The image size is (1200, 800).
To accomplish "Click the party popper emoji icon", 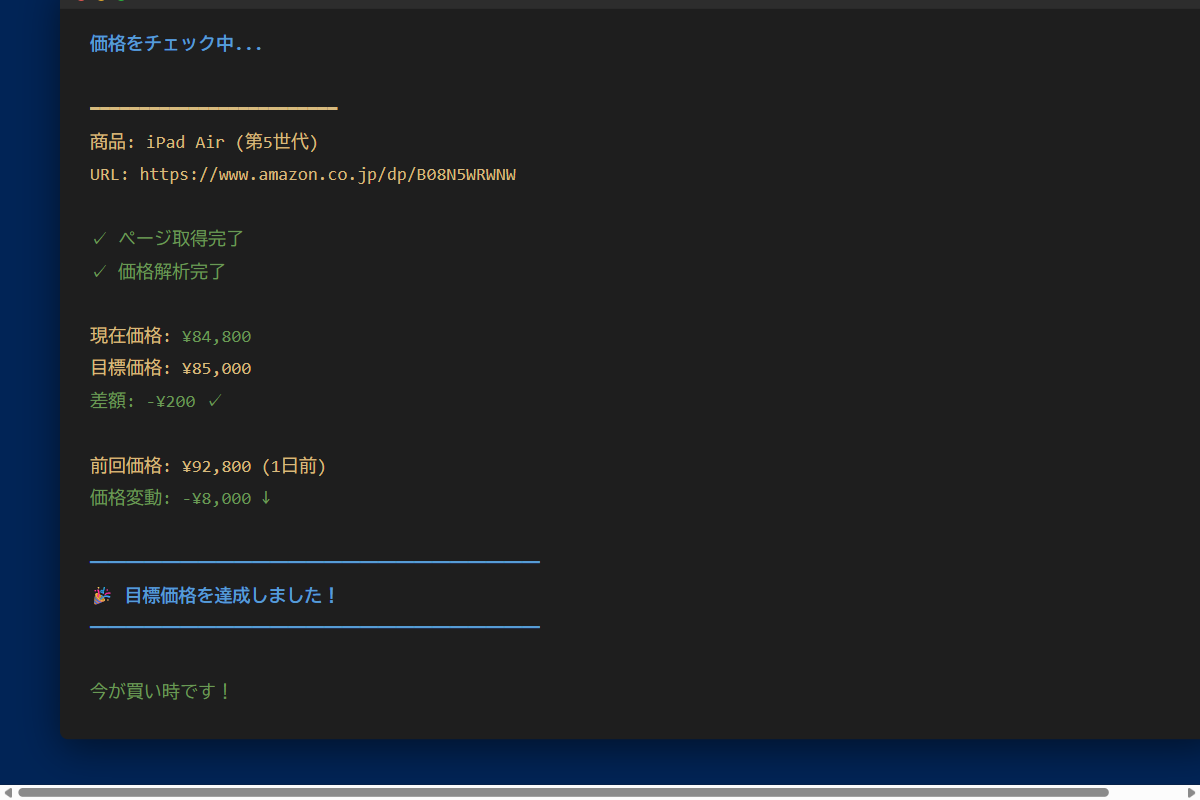I will tap(101, 596).
